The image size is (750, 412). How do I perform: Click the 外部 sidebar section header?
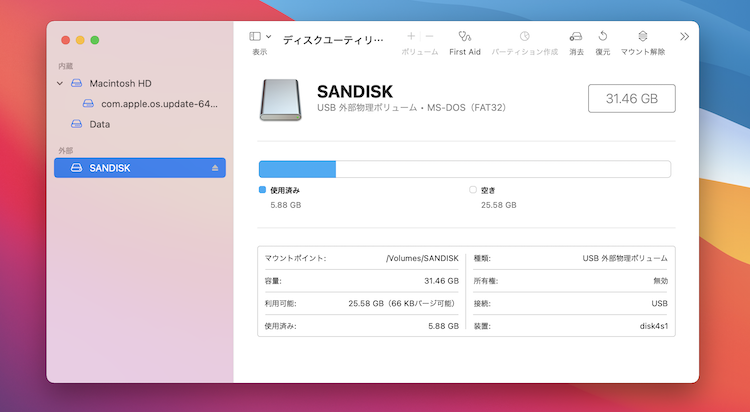click(66, 151)
